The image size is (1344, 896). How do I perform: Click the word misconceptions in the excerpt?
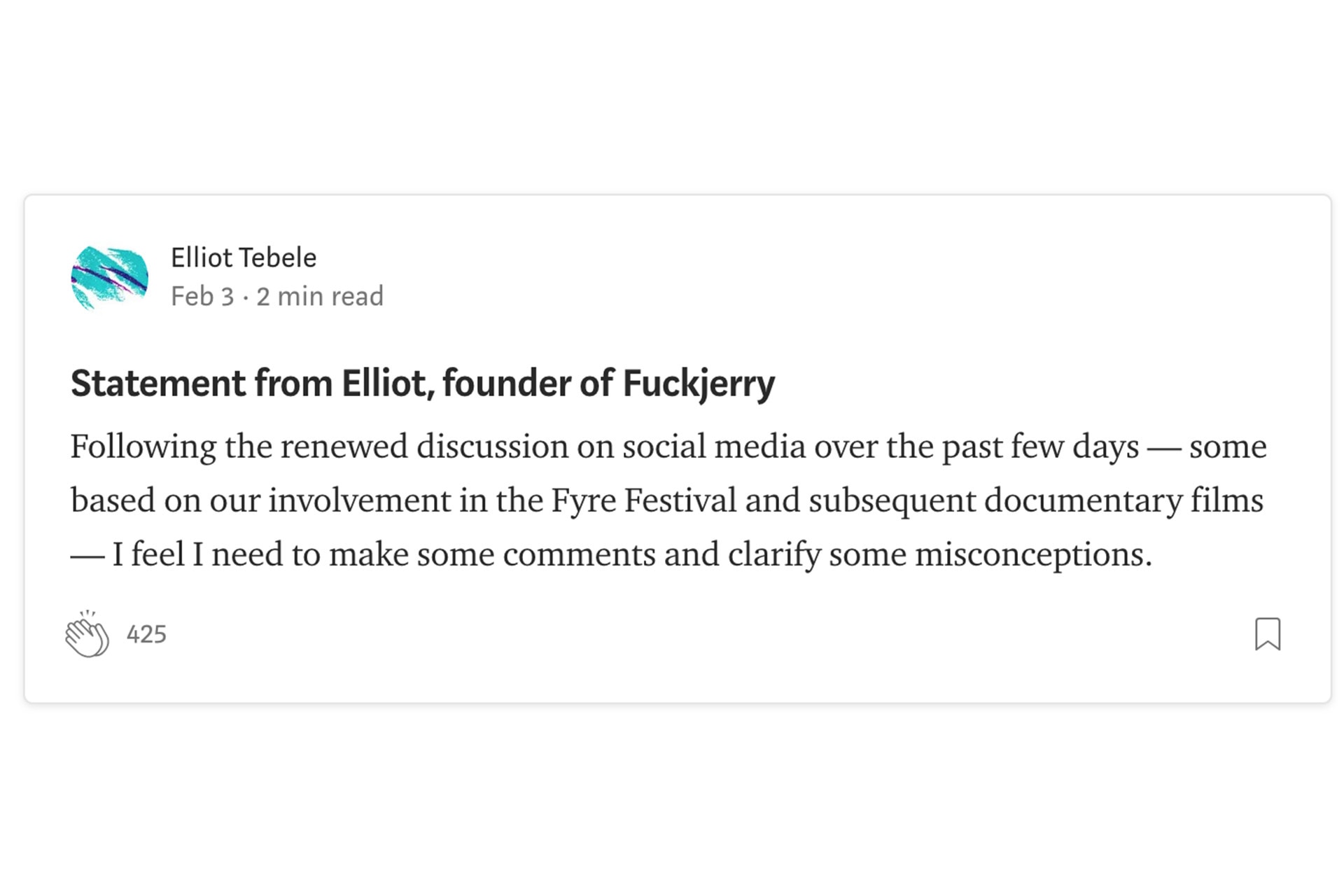tap(1033, 554)
